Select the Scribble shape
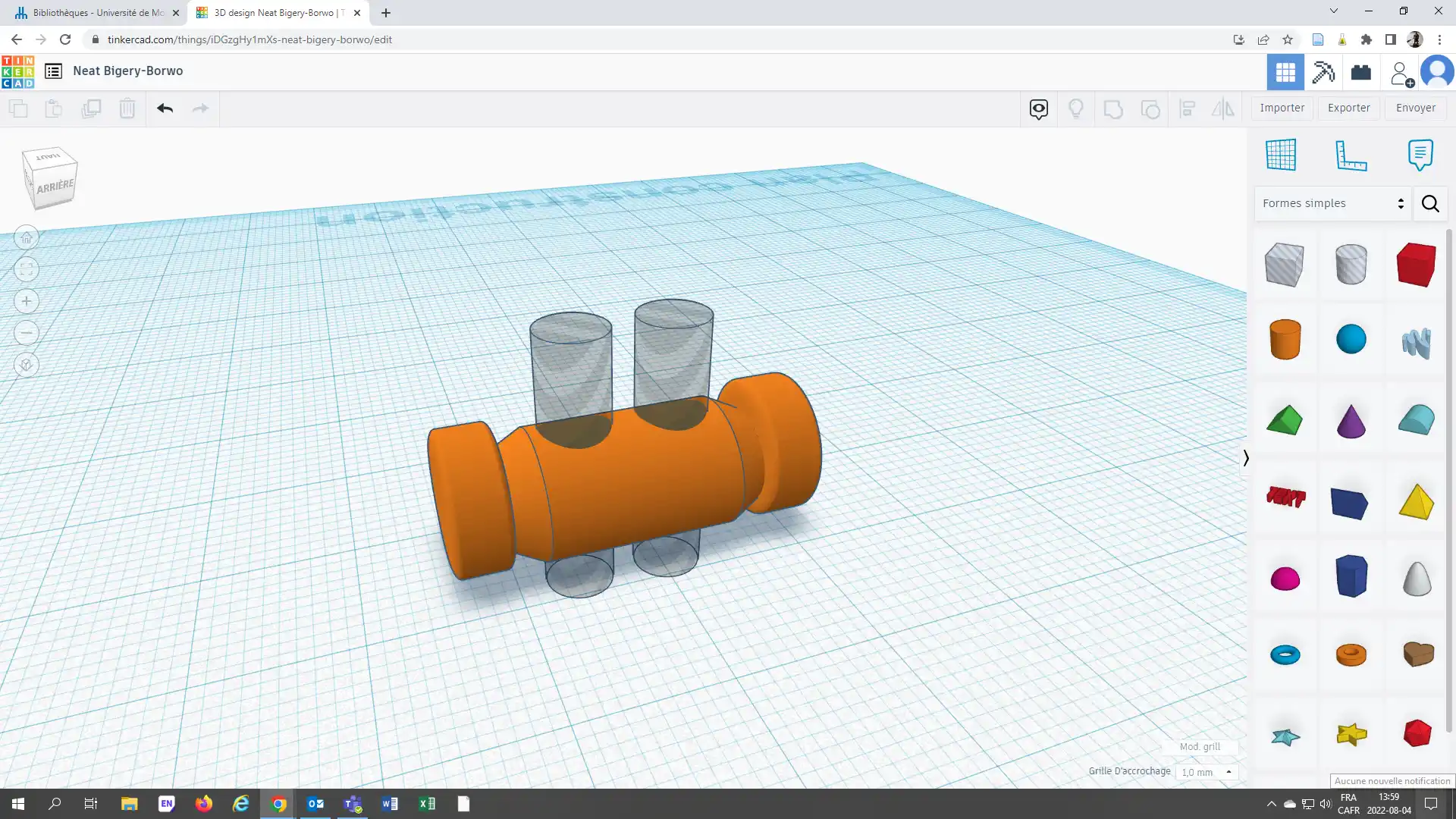1456x819 pixels. tap(1416, 342)
